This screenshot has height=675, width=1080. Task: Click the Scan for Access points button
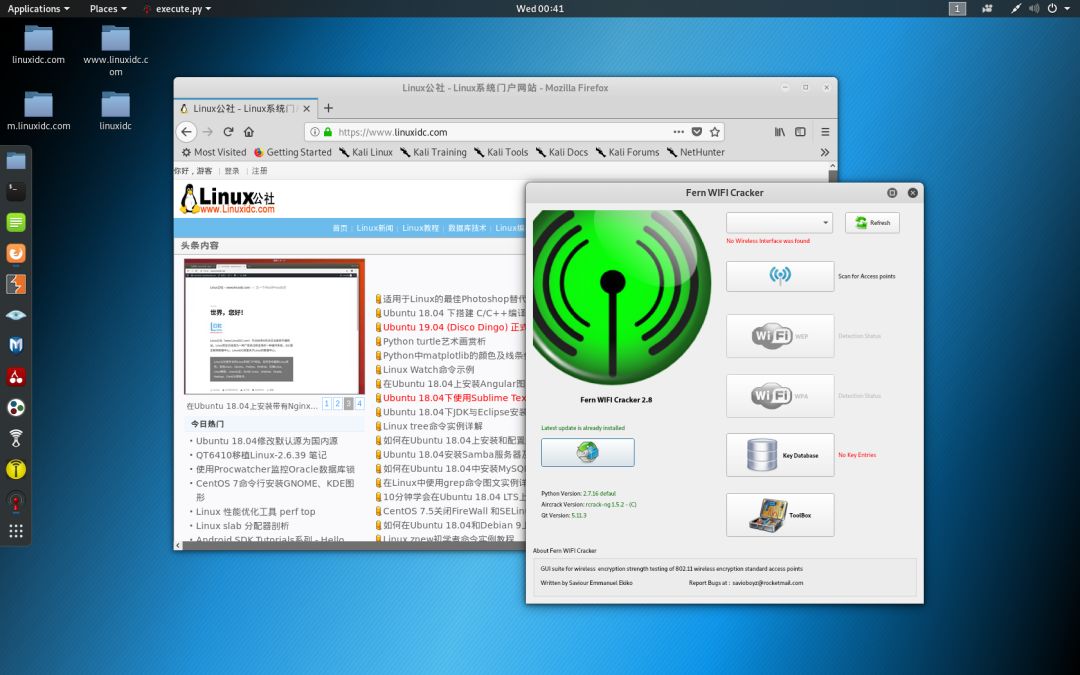(780, 276)
